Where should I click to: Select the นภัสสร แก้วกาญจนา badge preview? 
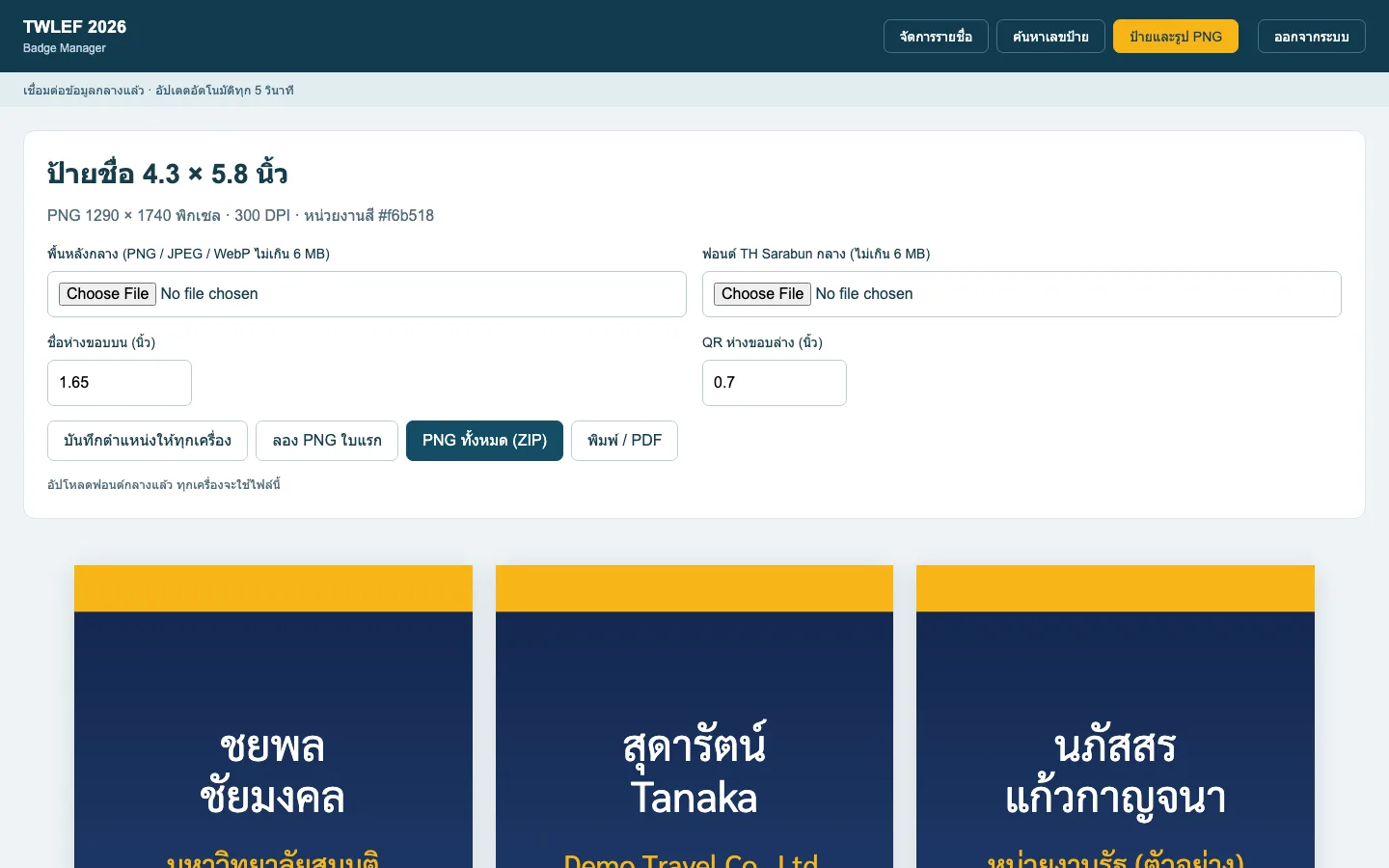point(1115,717)
